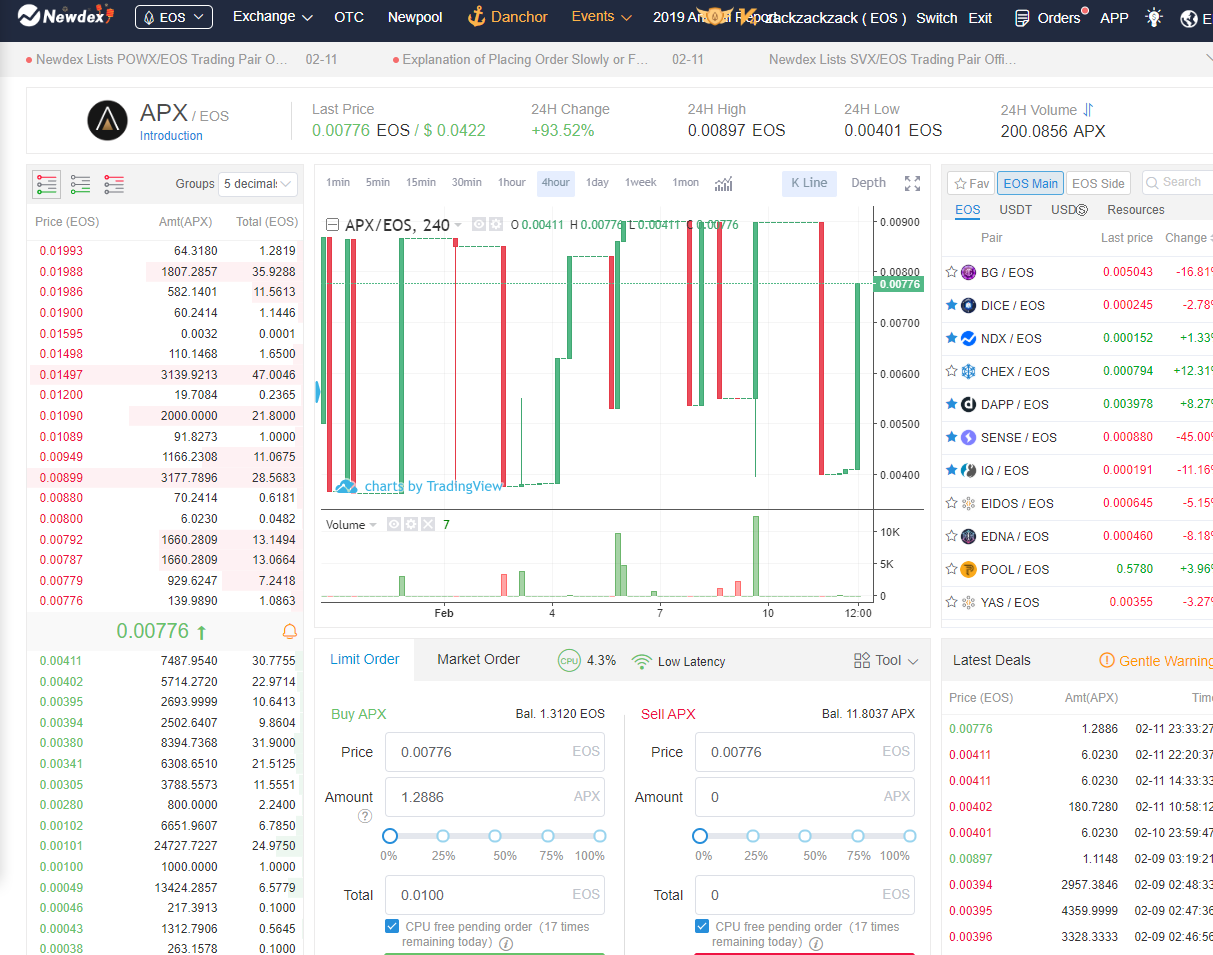Collapse the APX/EOS chart legend box
The height and width of the screenshot is (955, 1213).
point(333,225)
